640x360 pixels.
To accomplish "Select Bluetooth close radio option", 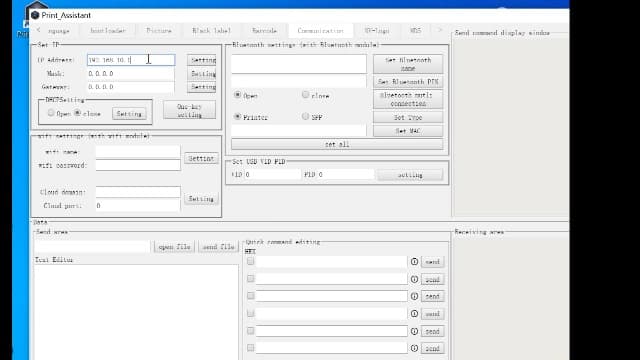I will pyautogui.click(x=305, y=95).
